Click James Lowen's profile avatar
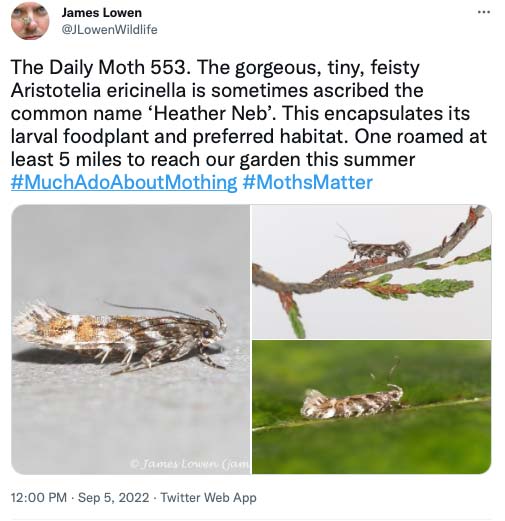505x521 pixels. point(30,21)
